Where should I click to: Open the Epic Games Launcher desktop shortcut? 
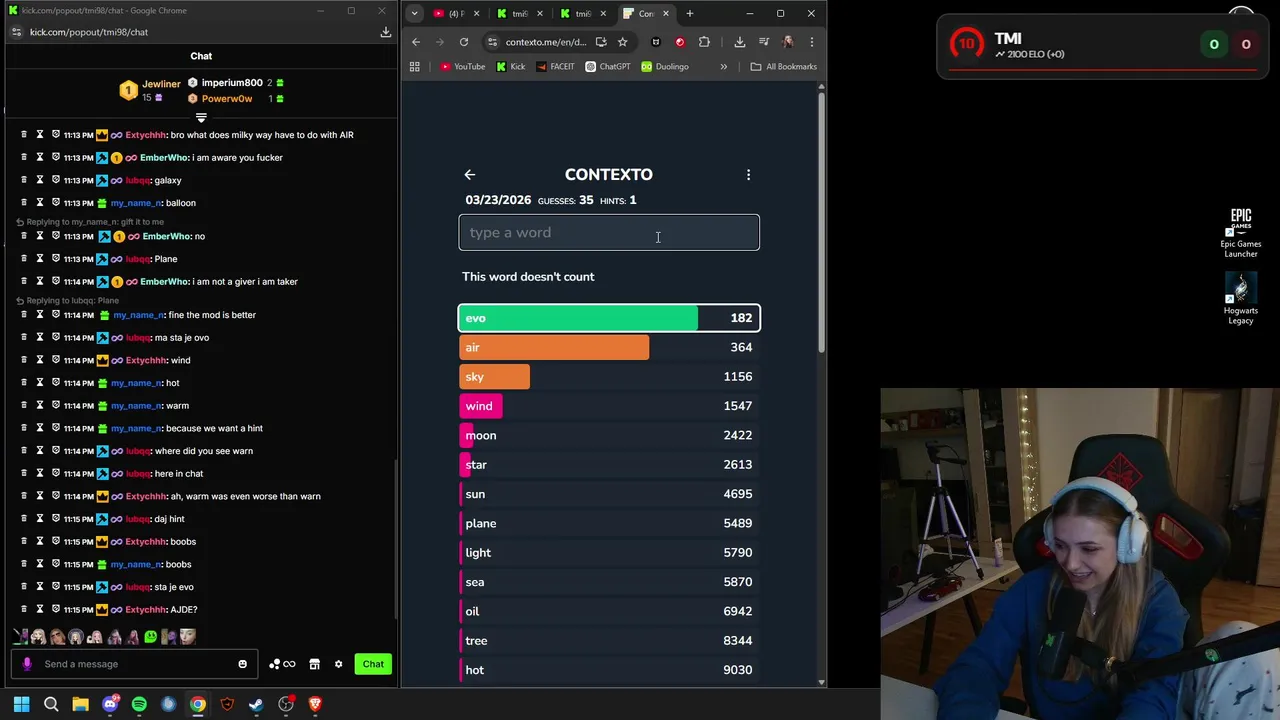(1241, 233)
